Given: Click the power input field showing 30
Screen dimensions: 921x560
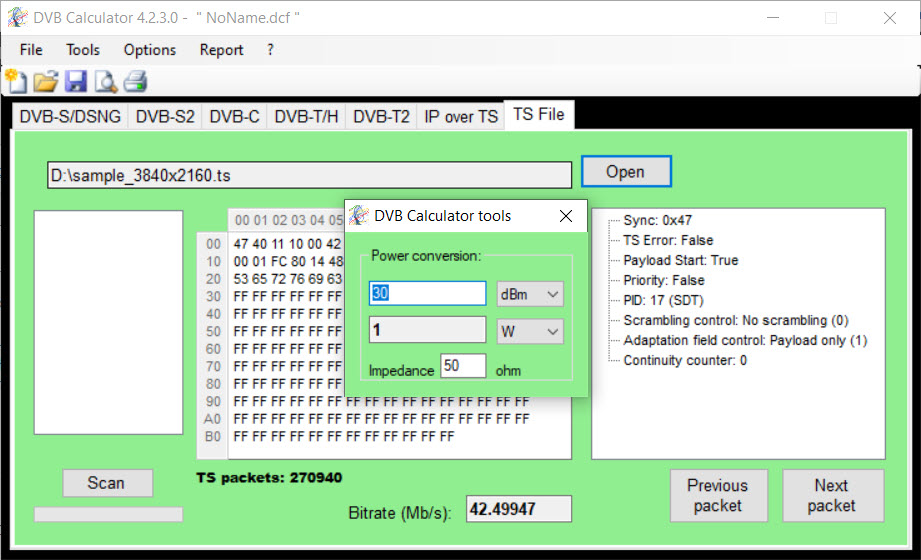Looking at the screenshot, I should [x=428, y=293].
